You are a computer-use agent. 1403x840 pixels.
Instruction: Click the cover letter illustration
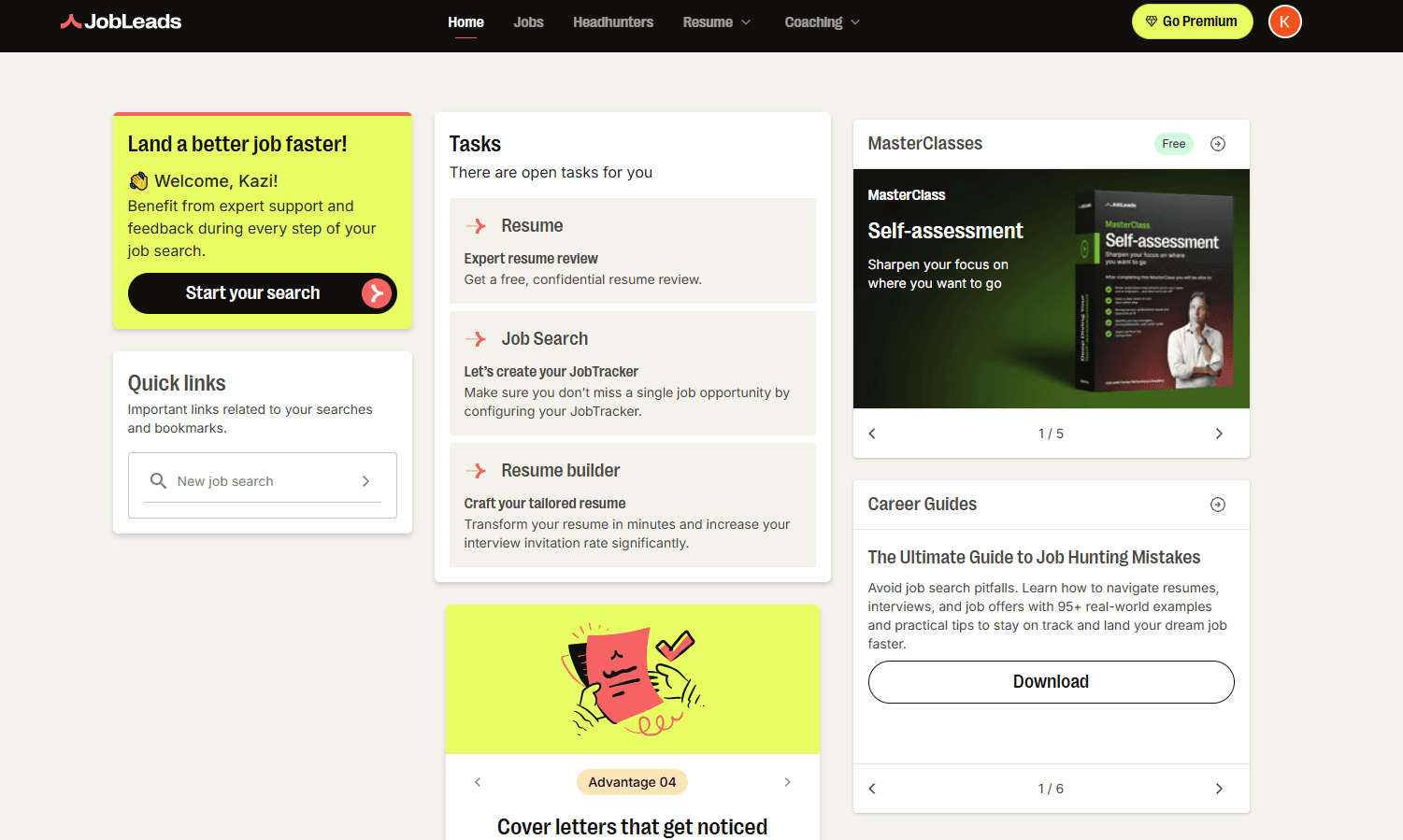[x=633, y=679]
